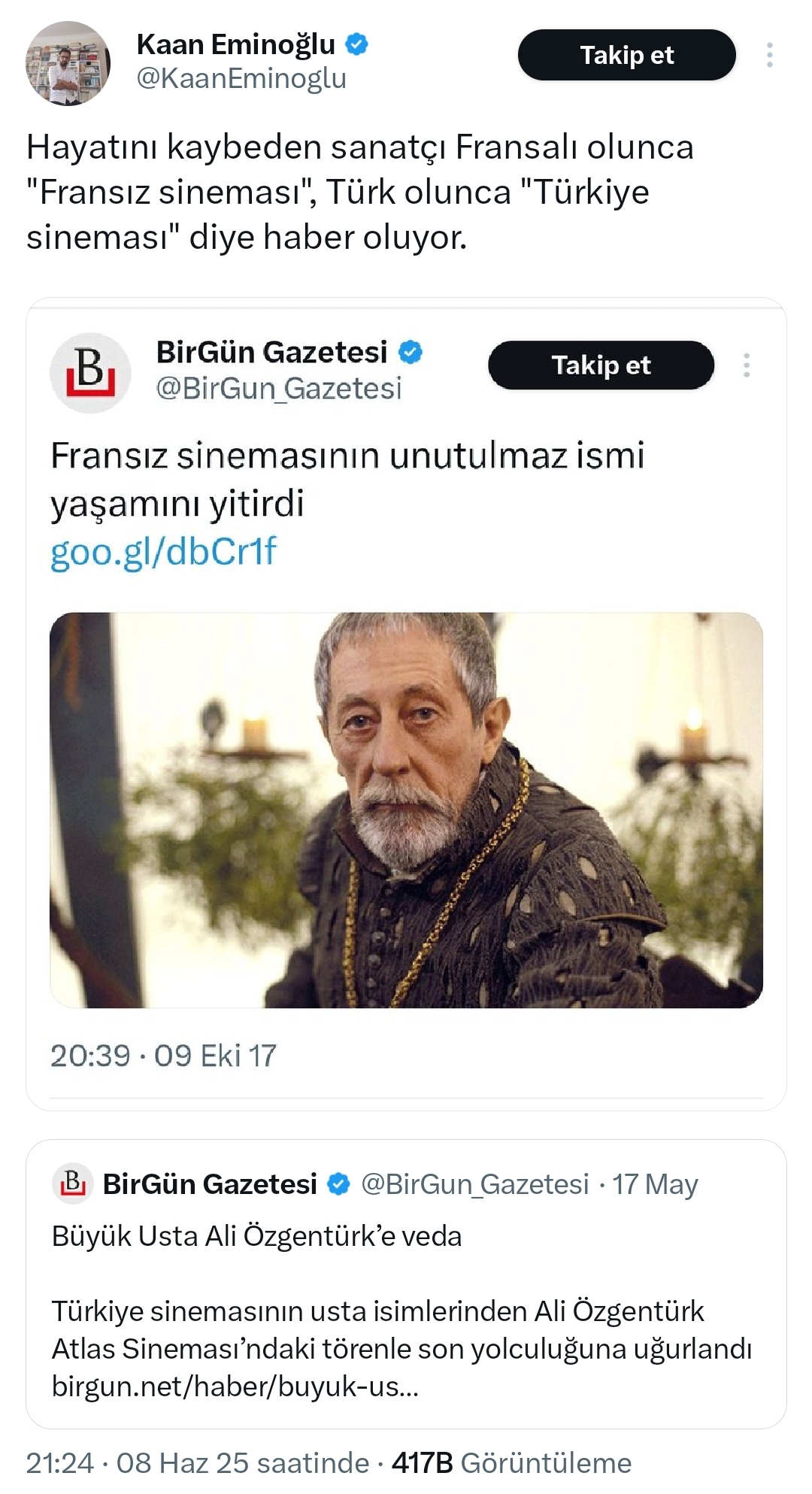This screenshot has height=1494, width=812.
Task: Open Kaan Eminoğlu's profile avatar
Action: [68, 63]
